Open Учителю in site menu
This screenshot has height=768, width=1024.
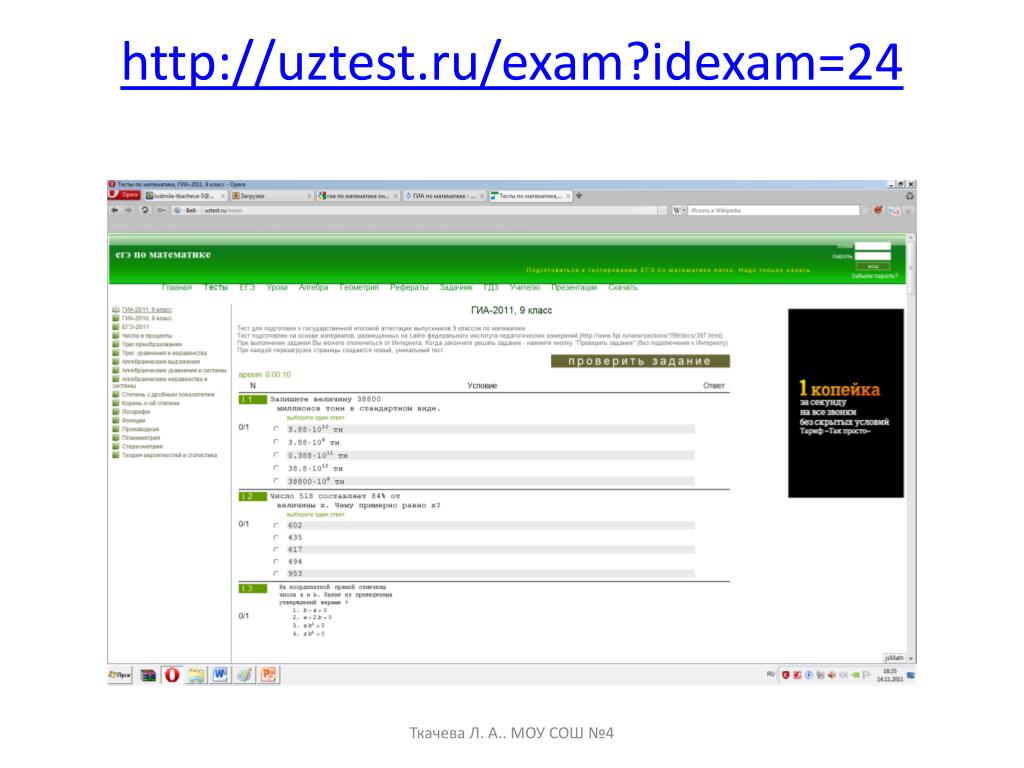524,287
